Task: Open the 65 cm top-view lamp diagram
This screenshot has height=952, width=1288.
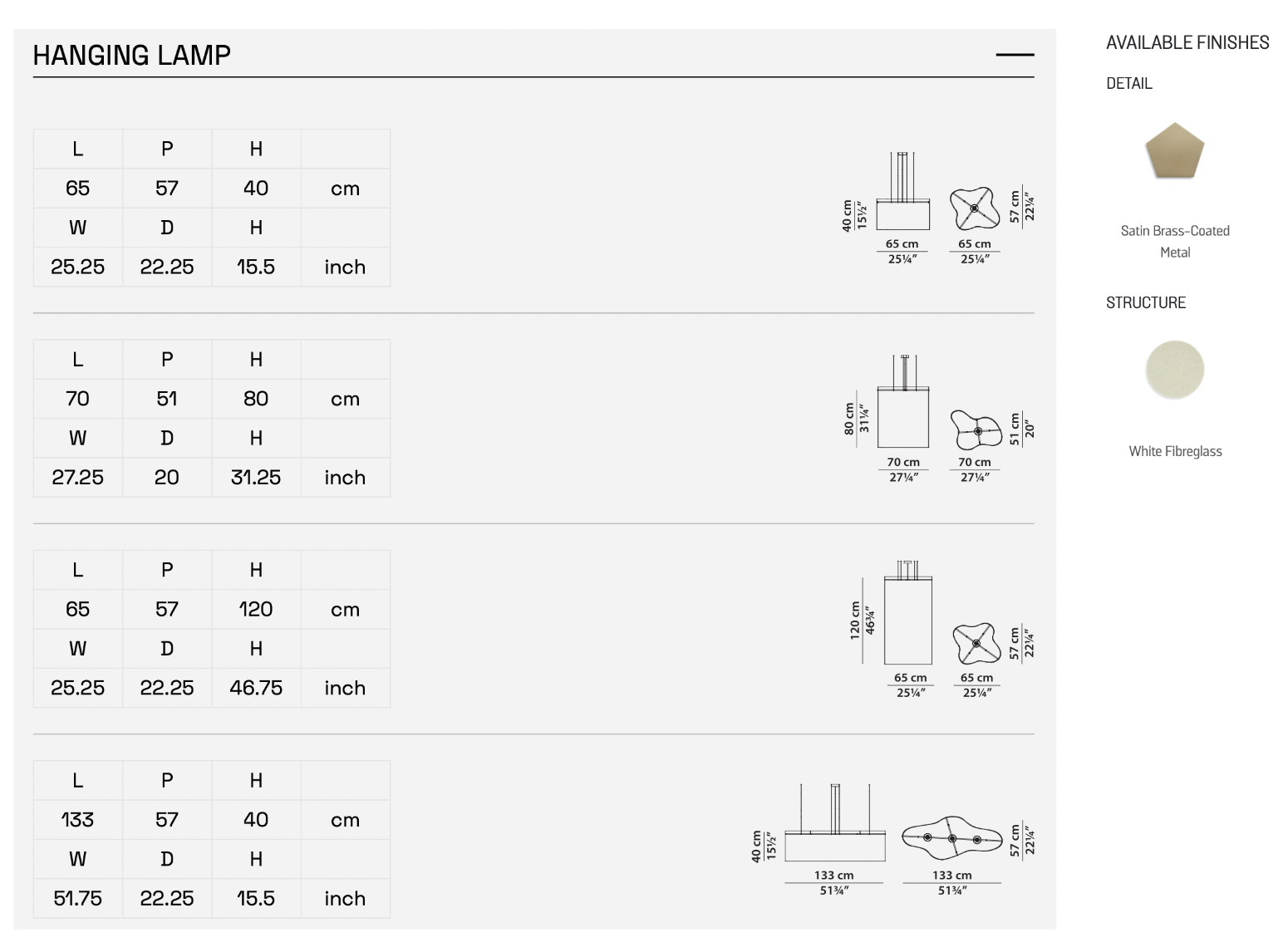Action: [x=974, y=208]
